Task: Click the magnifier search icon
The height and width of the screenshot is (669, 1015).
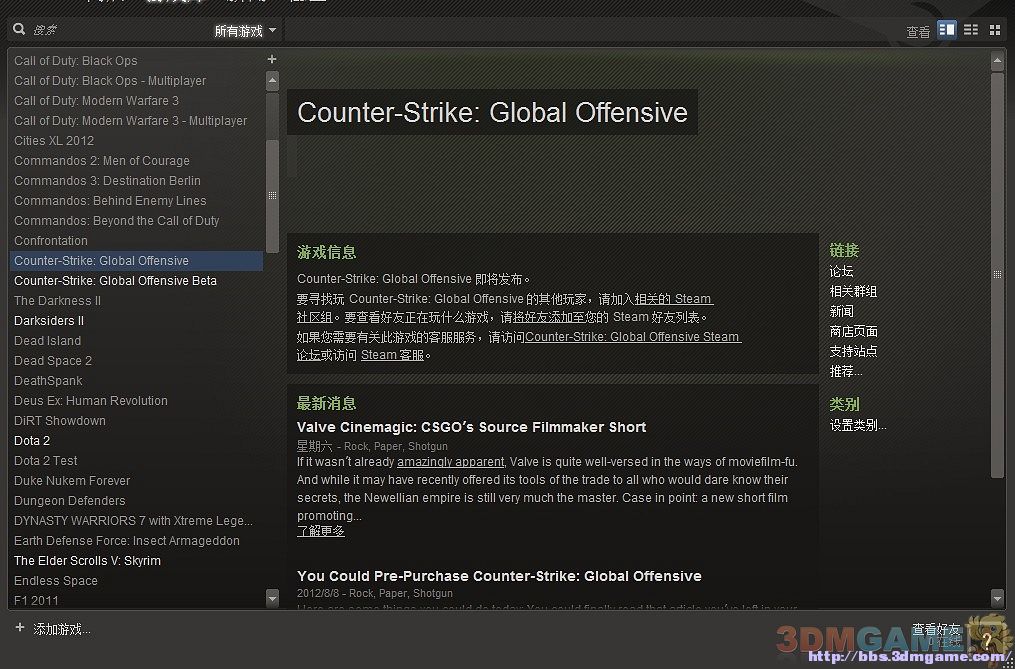Action: click(x=20, y=30)
